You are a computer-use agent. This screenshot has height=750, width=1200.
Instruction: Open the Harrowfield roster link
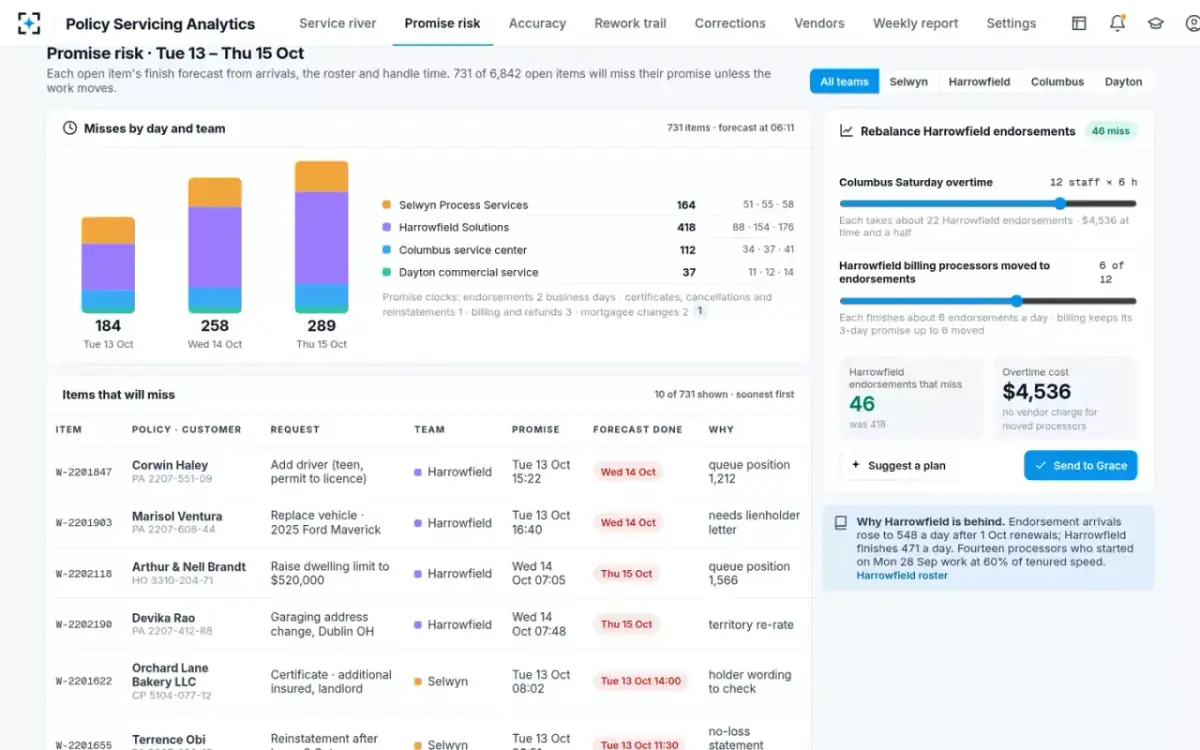[x=902, y=575]
